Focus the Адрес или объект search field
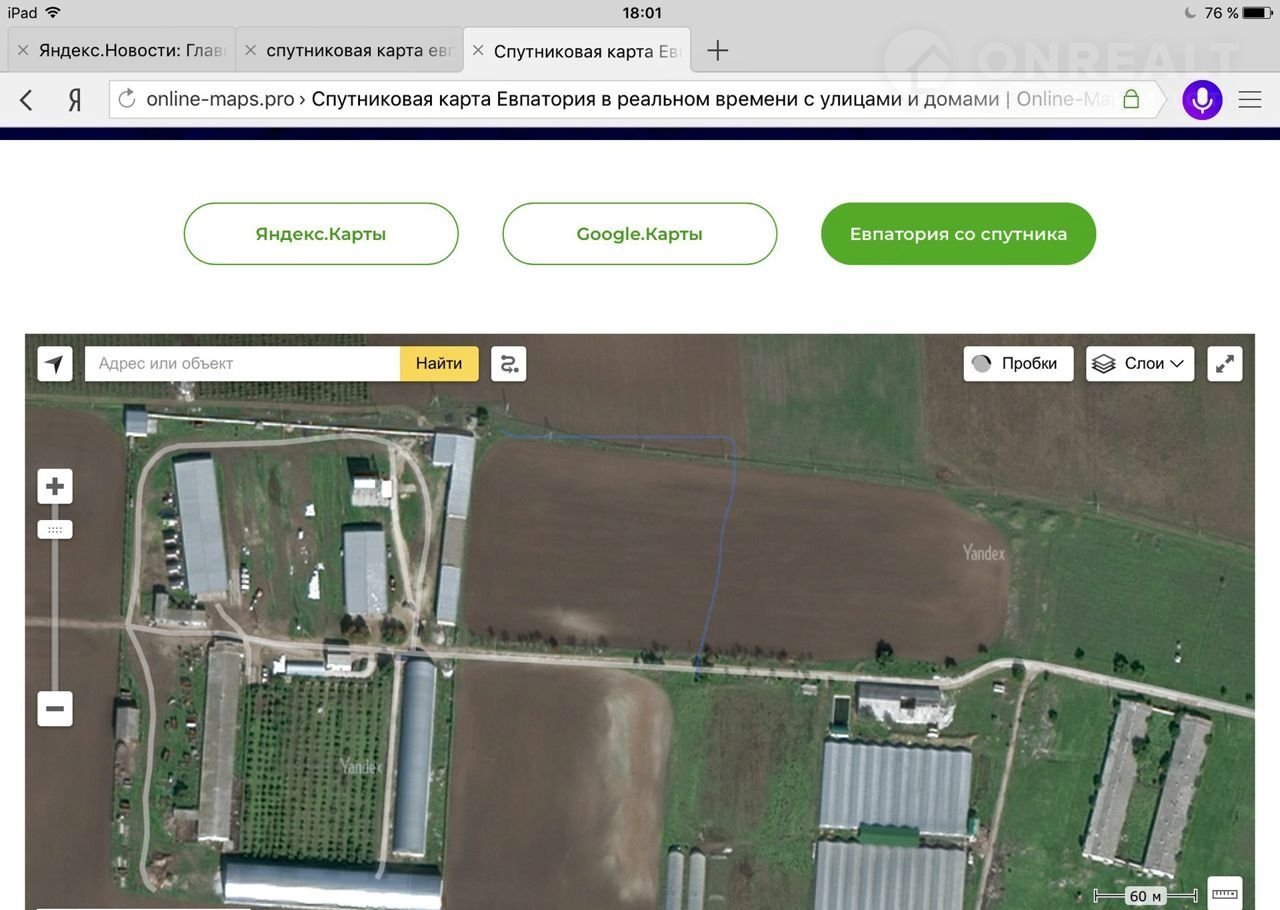Viewport: 1280px width, 910px height. tap(242, 364)
